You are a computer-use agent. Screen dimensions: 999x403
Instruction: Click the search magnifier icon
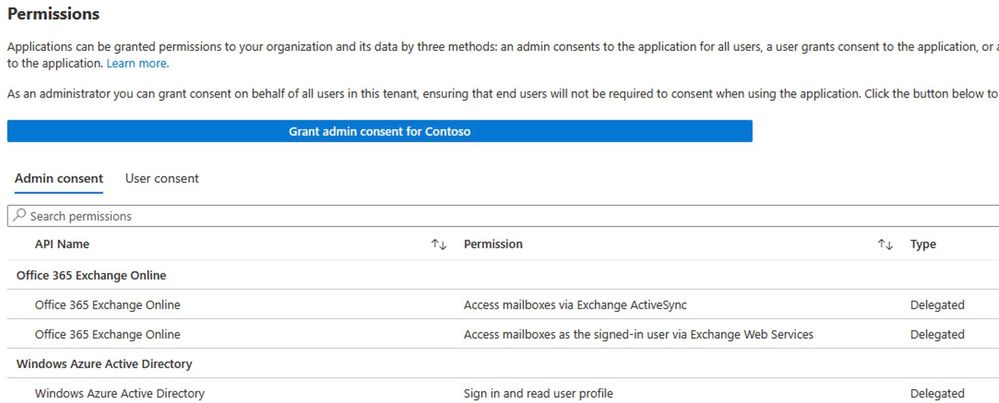(19, 216)
